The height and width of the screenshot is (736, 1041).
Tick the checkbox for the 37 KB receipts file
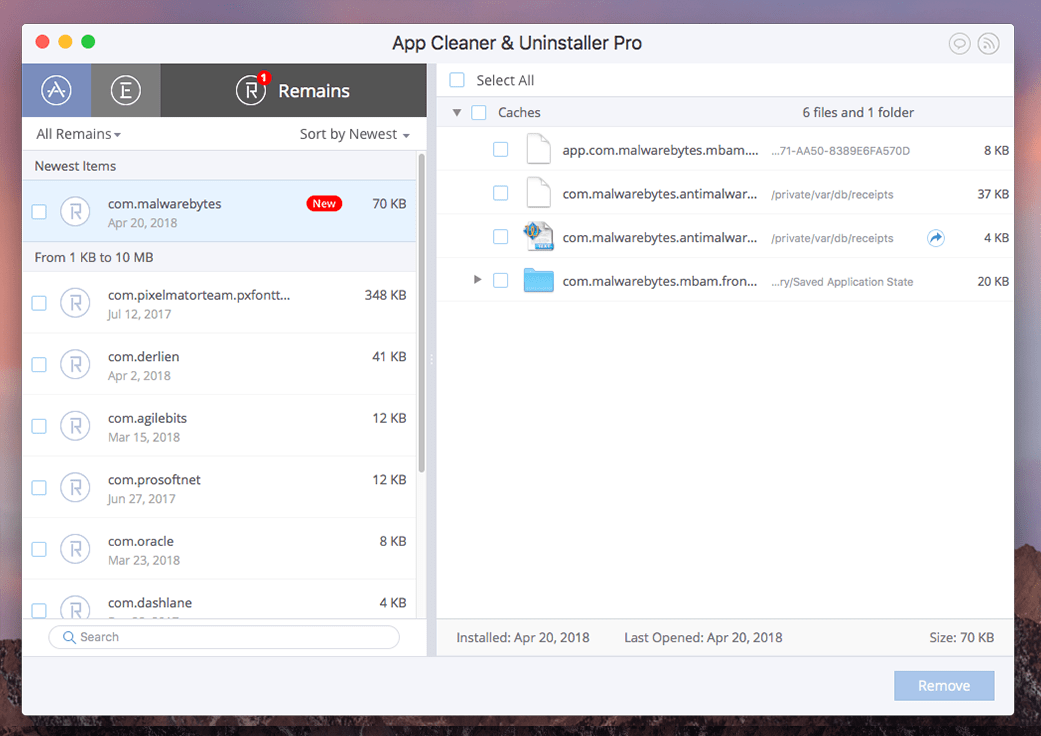(502, 193)
